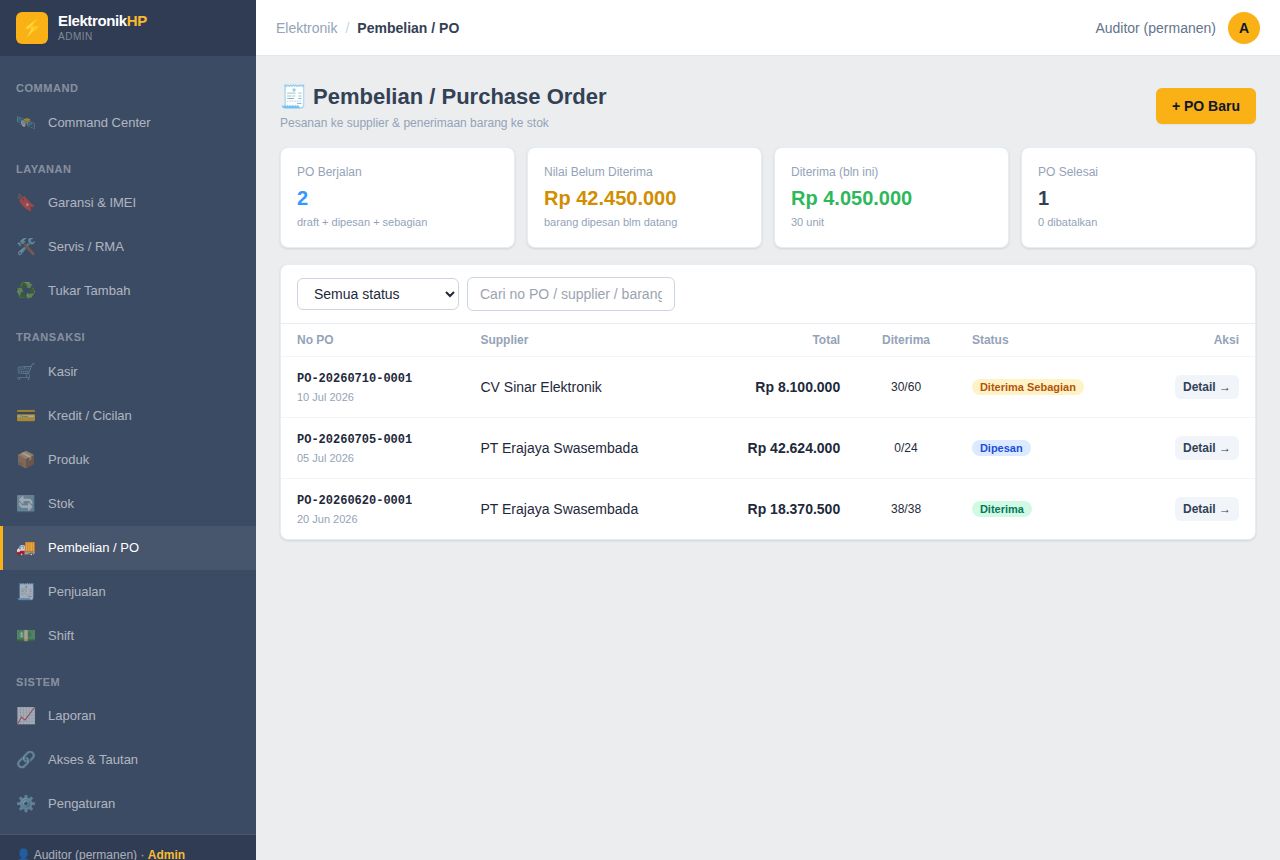Click the Elektronik breadcrumb link
This screenshot has height=860, width=1280.
(x=307, y=28)
